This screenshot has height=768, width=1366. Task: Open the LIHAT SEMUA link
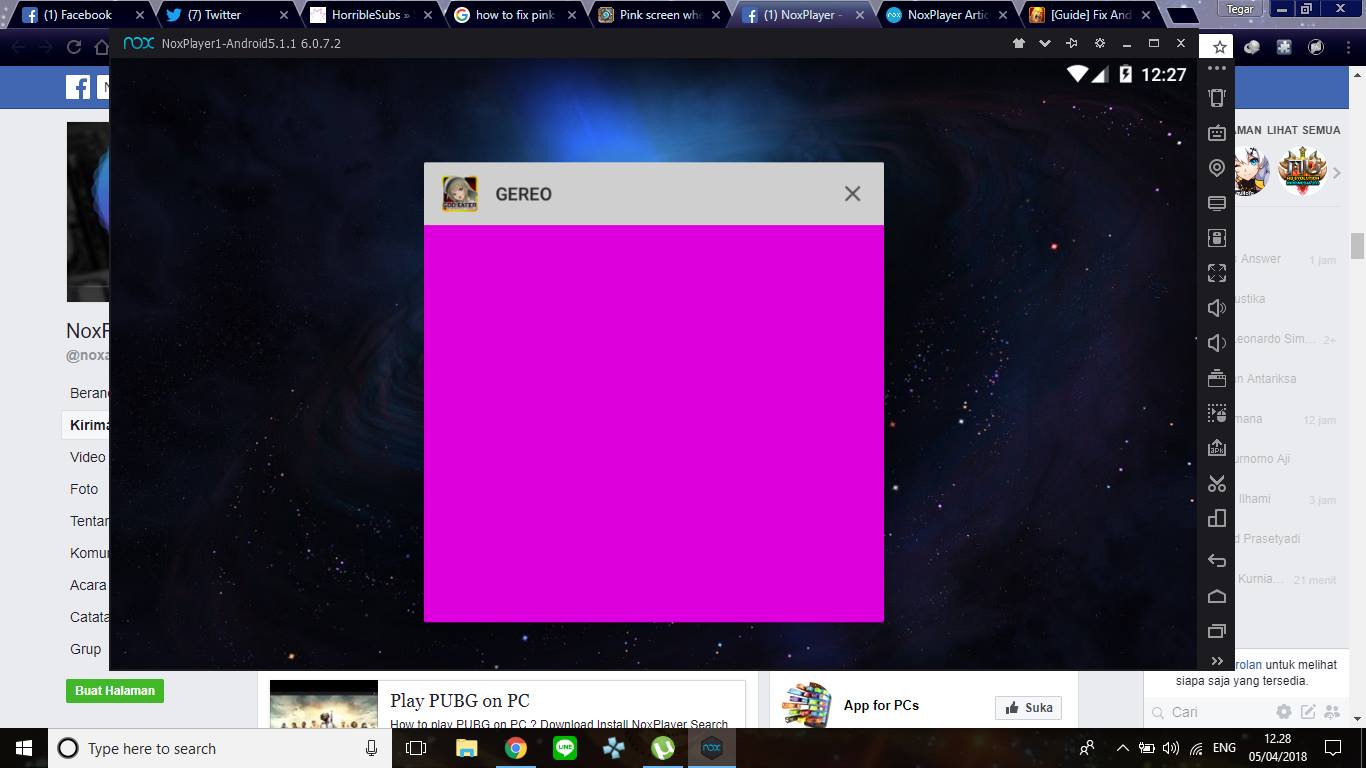click(1303, 130)
